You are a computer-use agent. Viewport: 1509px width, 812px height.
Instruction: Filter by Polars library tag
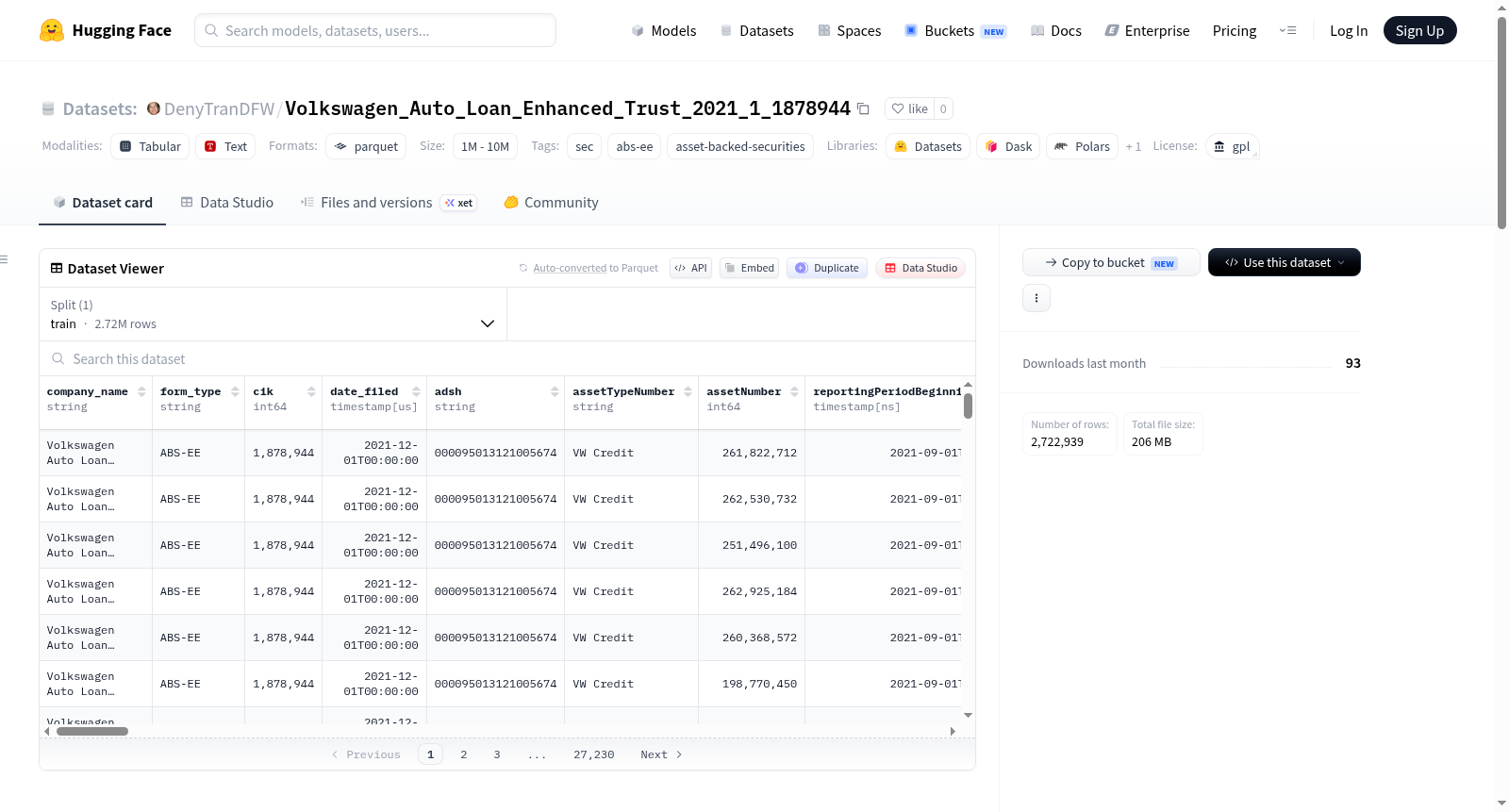point(1082,146)
